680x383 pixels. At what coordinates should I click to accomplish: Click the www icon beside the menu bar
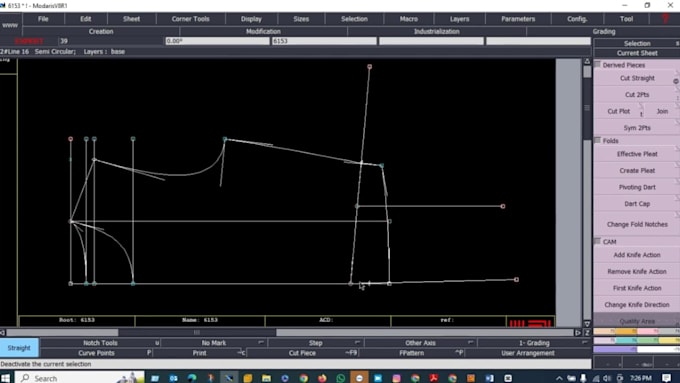pos(10,25)
